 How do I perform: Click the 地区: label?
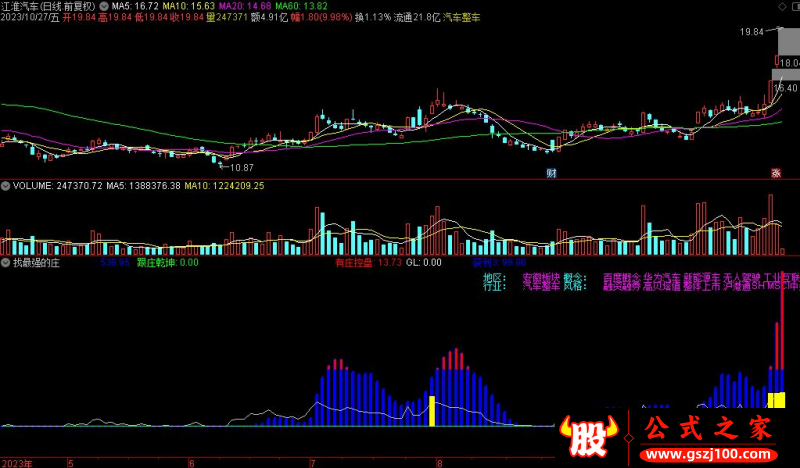494,278
